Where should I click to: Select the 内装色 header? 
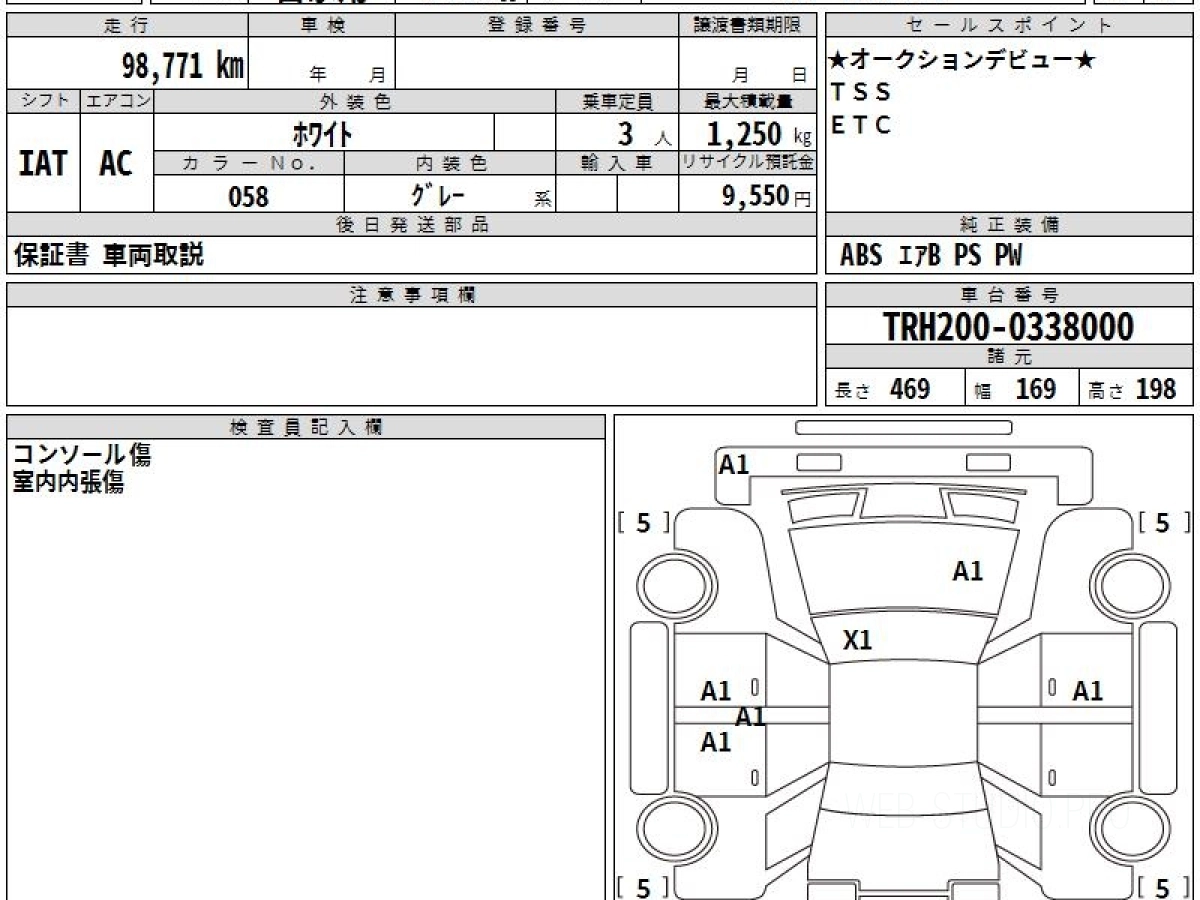point(450,163)
